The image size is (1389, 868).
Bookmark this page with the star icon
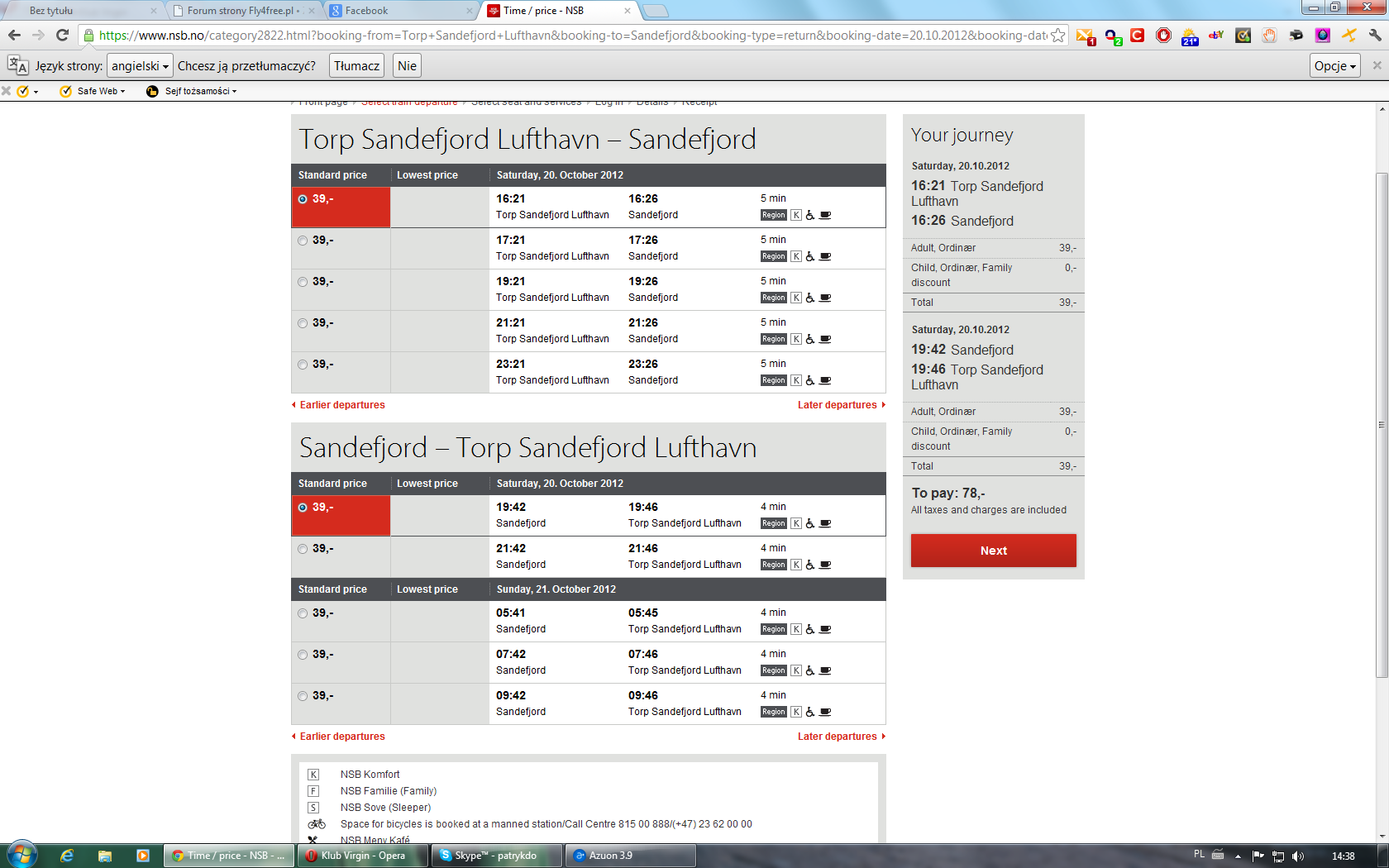pos(1057,36)
